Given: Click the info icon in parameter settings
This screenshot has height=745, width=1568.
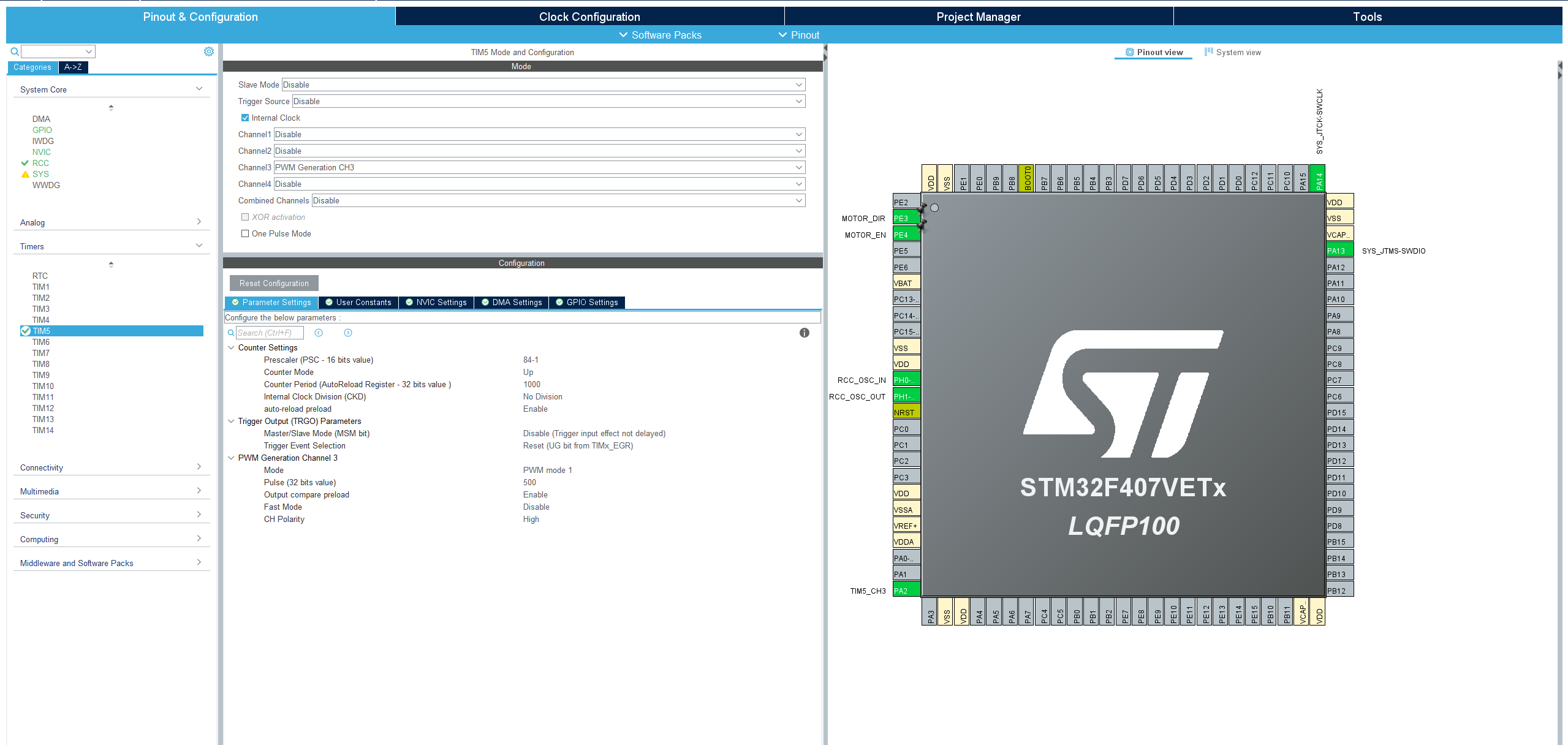Looking at the screenshot, I should pos(805,333).
